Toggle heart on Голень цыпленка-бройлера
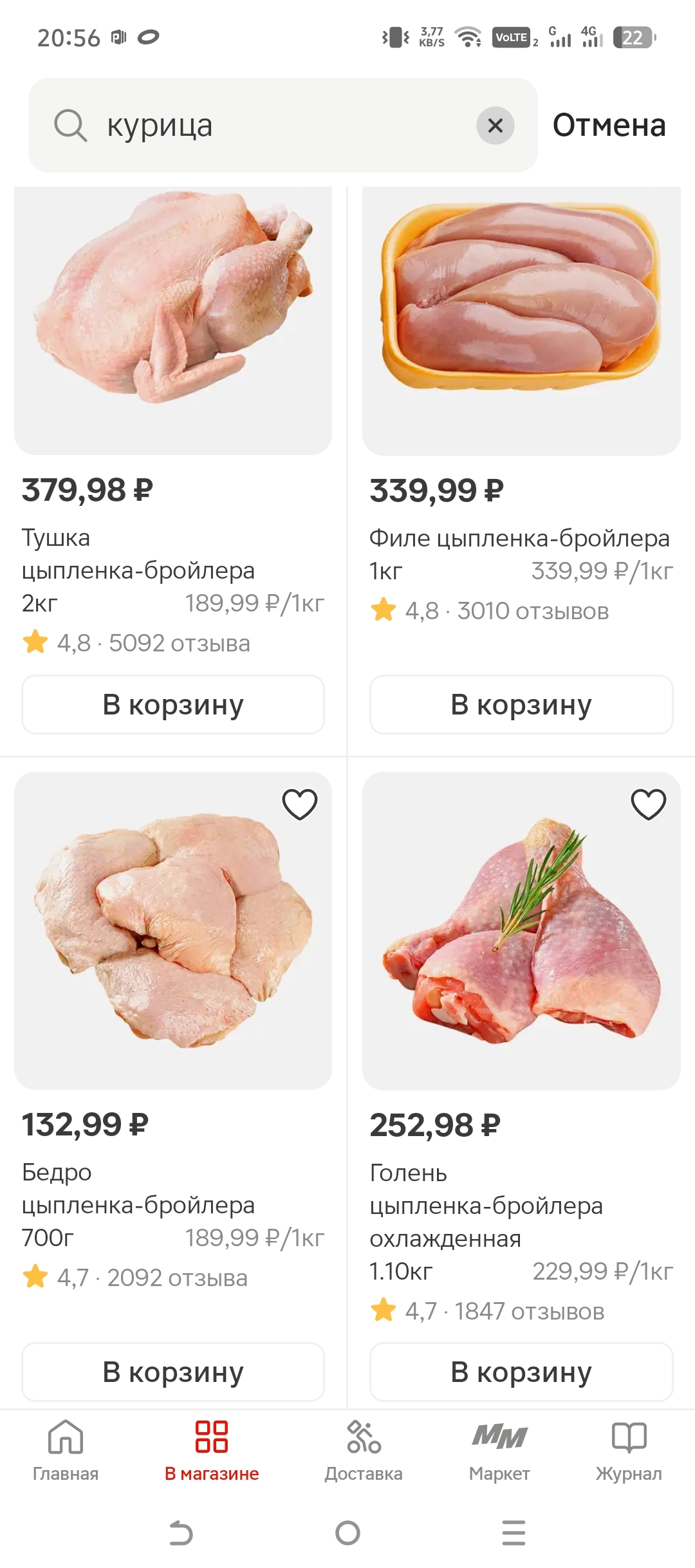 tap(648, 804)
